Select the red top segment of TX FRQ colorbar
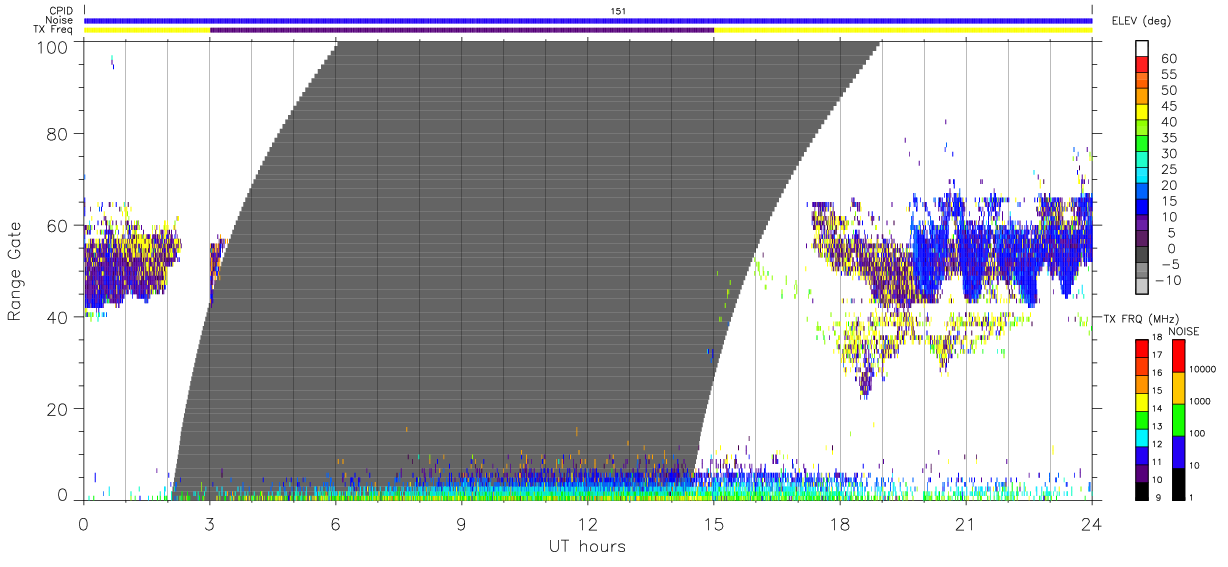The image size is (1228, 567). 1142,348
